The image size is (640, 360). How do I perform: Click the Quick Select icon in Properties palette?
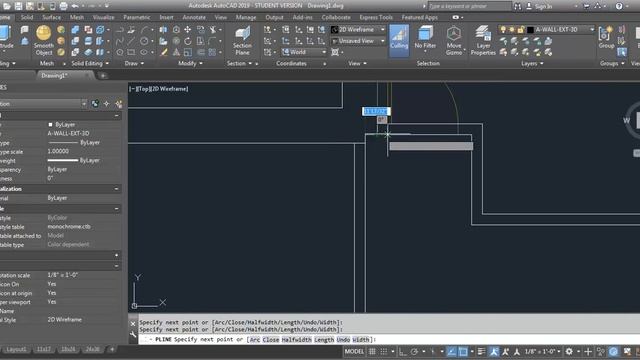(x=119, y=104)
